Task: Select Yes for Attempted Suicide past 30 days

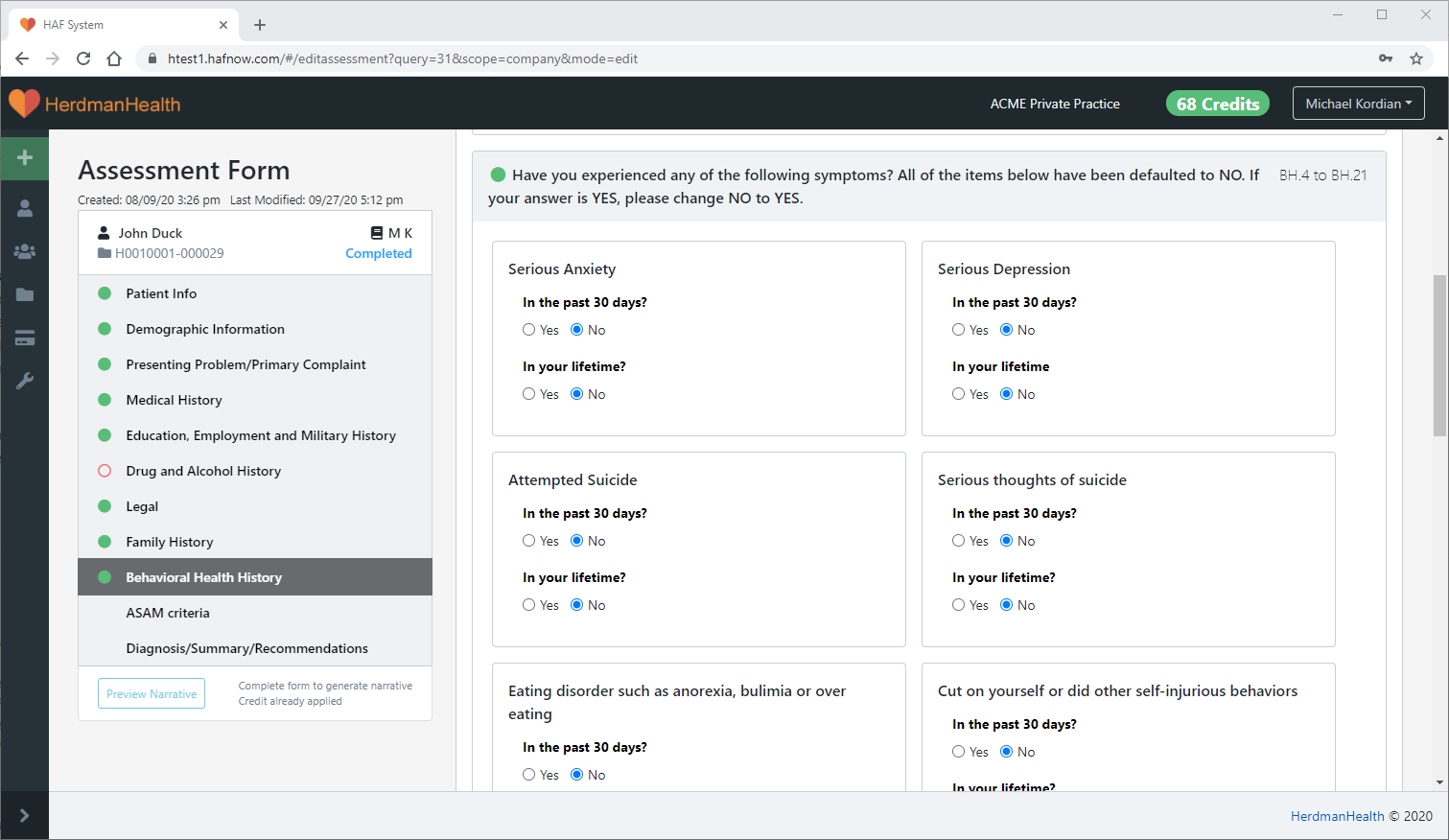Action: pos(529,541)
